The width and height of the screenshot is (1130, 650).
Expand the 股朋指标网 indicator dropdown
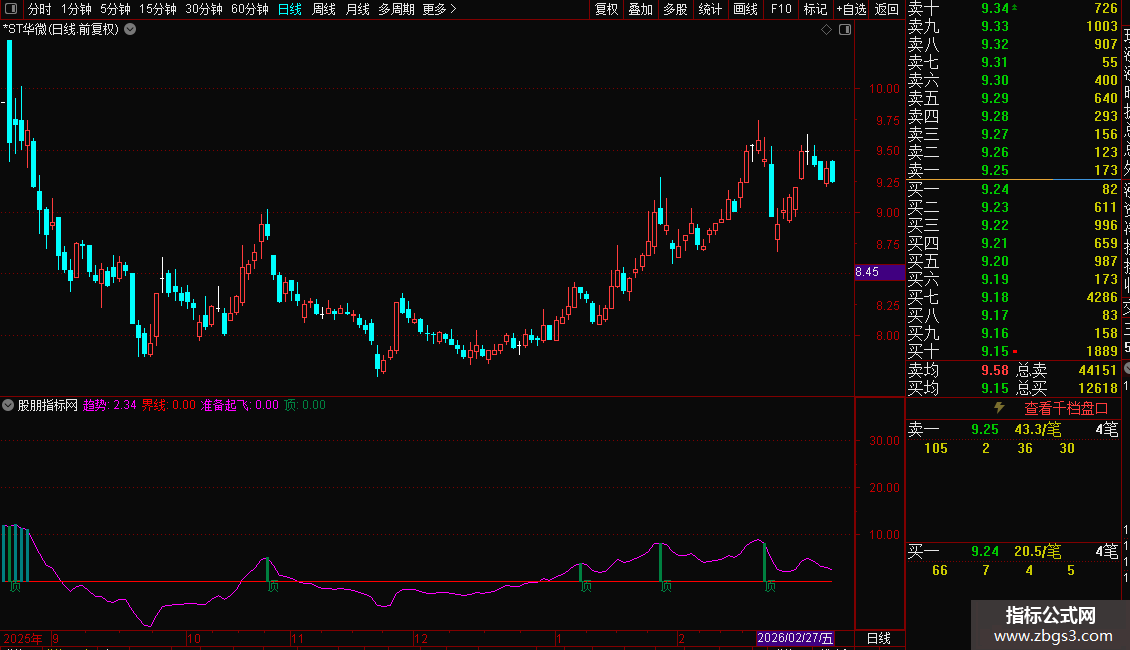(x=9, y=406)
